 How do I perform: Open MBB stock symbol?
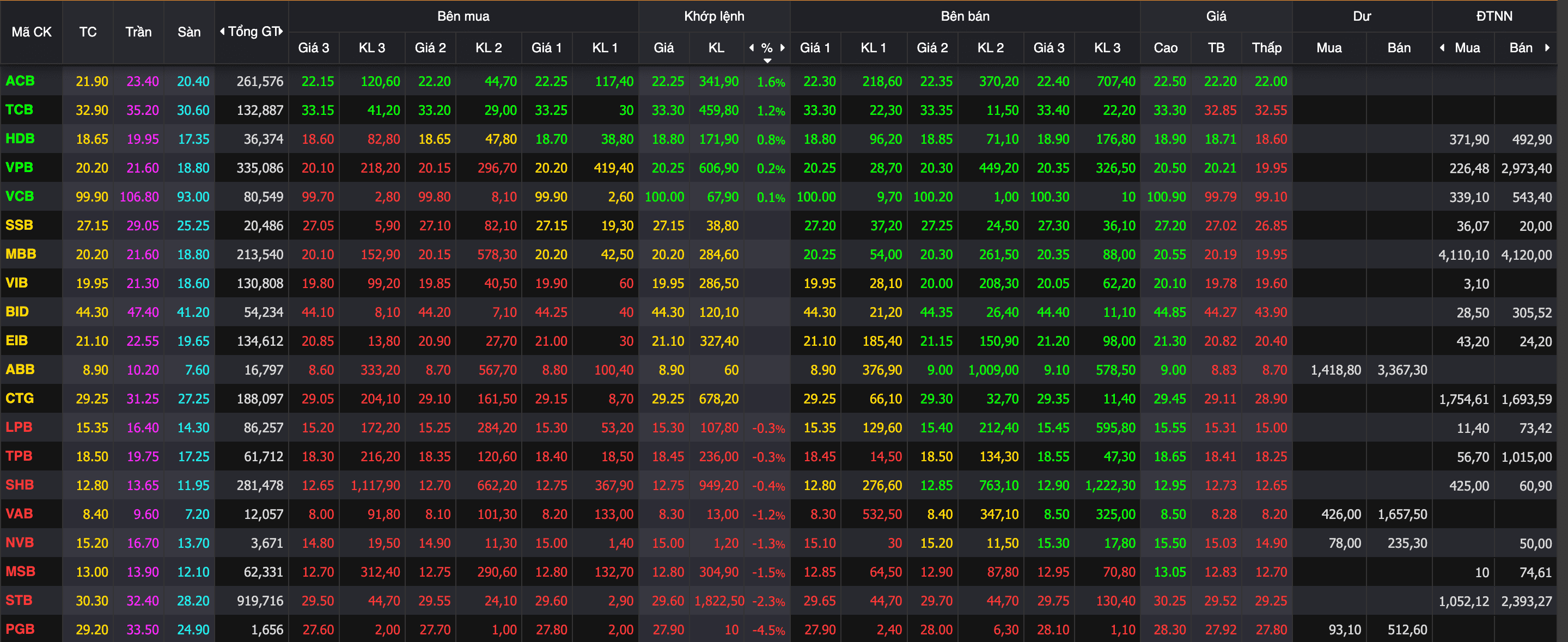pyautogui.click(x=21, y=254)
